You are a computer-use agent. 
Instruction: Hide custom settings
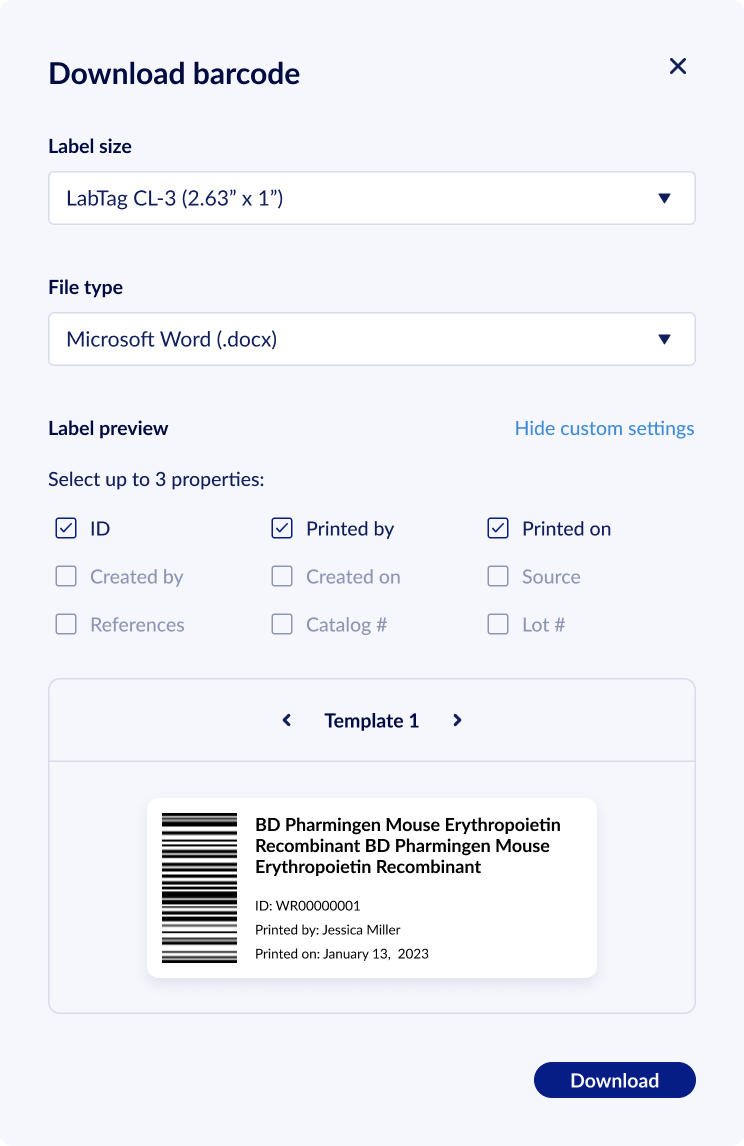pos(604,428)
